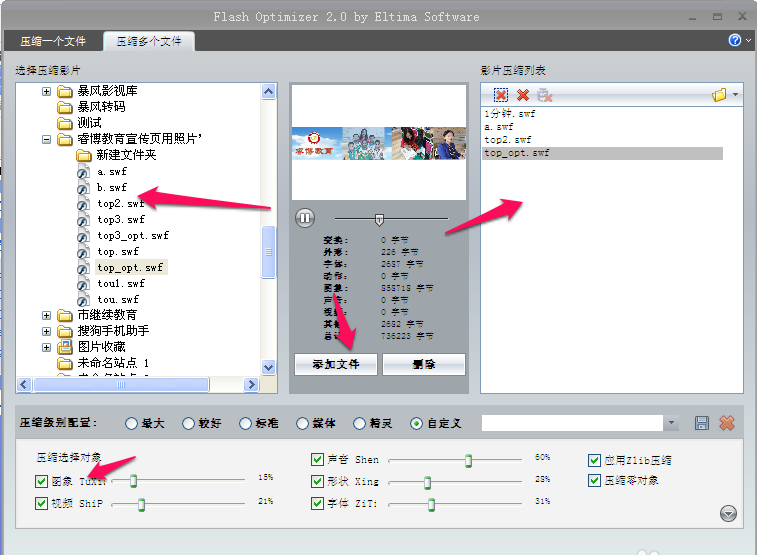
Task: Select top2.swf in the file tree
Action: (x=121, y=204)
